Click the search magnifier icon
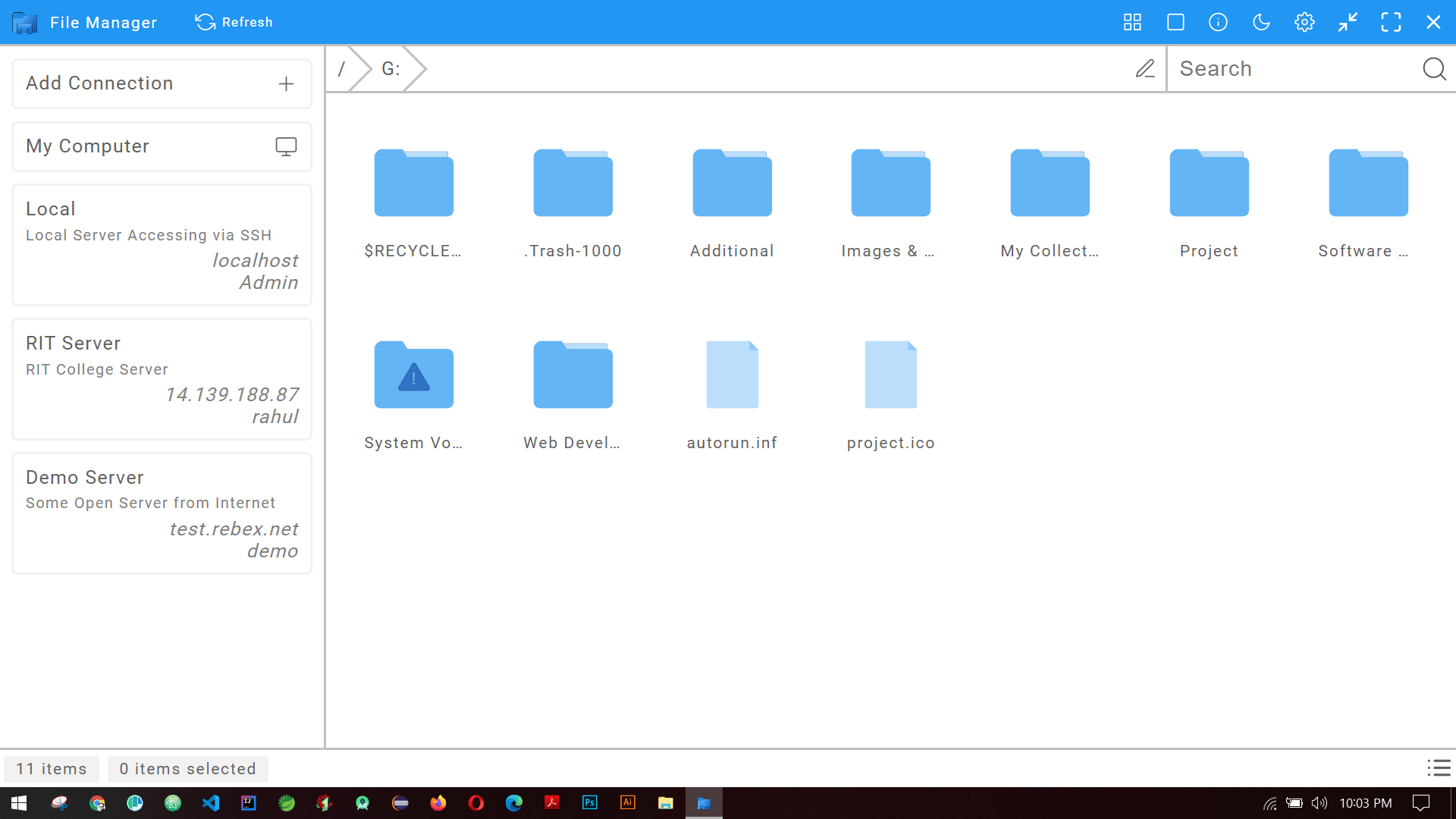 tap(1434, 68)
